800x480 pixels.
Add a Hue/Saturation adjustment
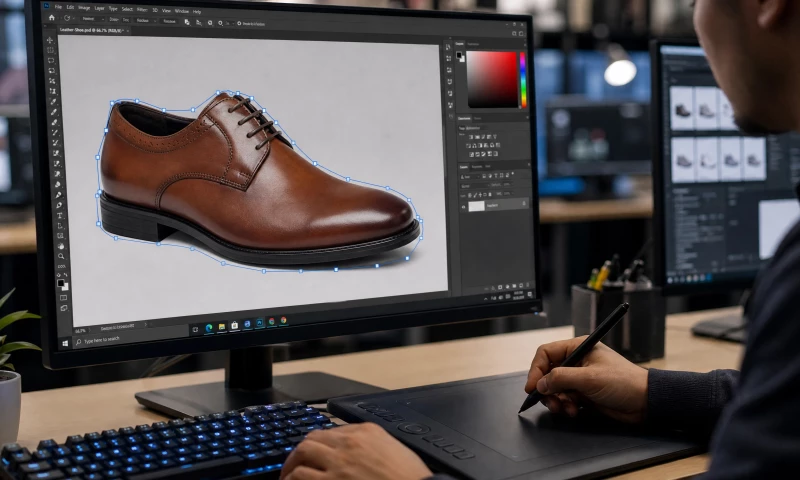tap(468, 145)
